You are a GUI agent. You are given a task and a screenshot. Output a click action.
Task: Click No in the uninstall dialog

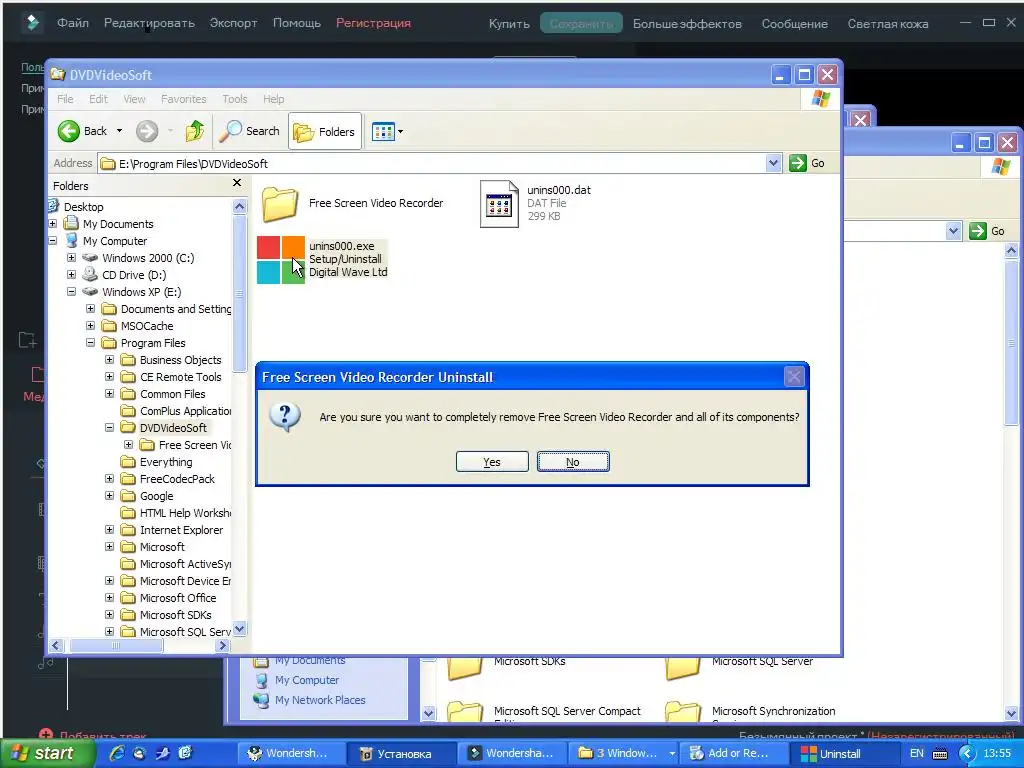point(573,462)
